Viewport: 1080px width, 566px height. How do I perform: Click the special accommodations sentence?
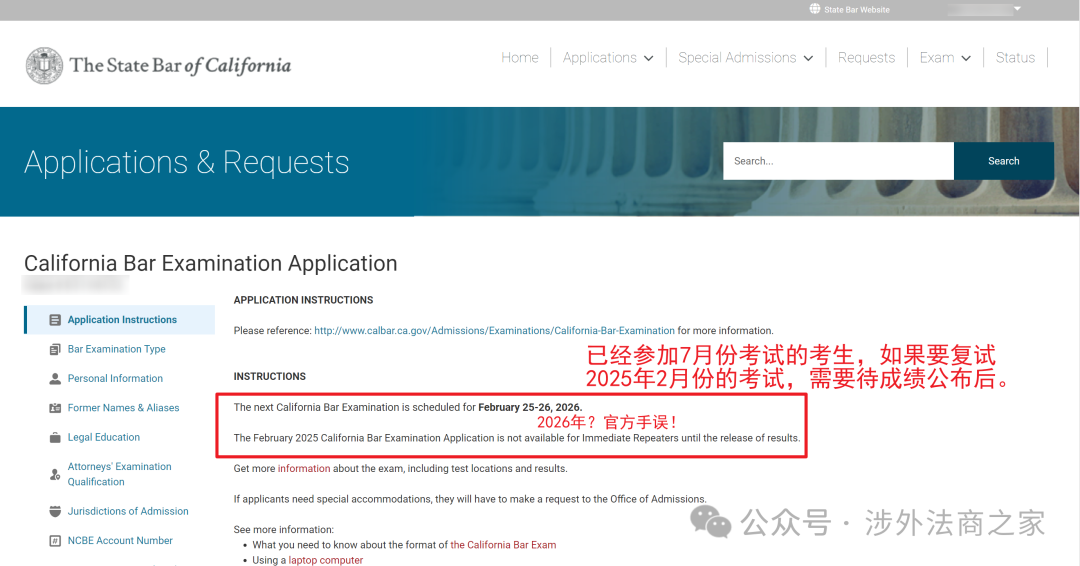point(470,499)
